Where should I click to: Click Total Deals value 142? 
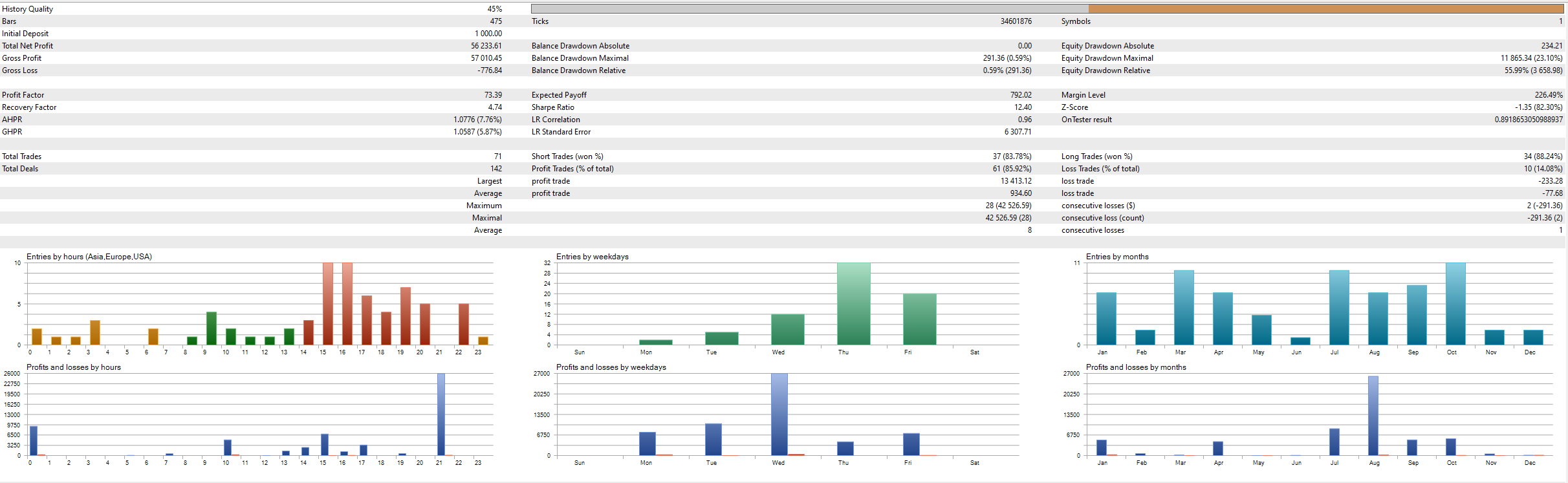click(x=496, y=169)
